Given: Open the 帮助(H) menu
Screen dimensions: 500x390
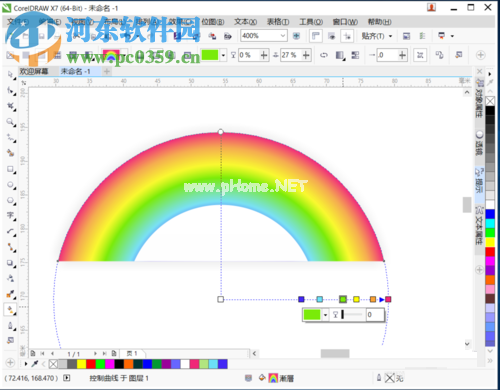Looking at the screenshot, I should (380, 22).
